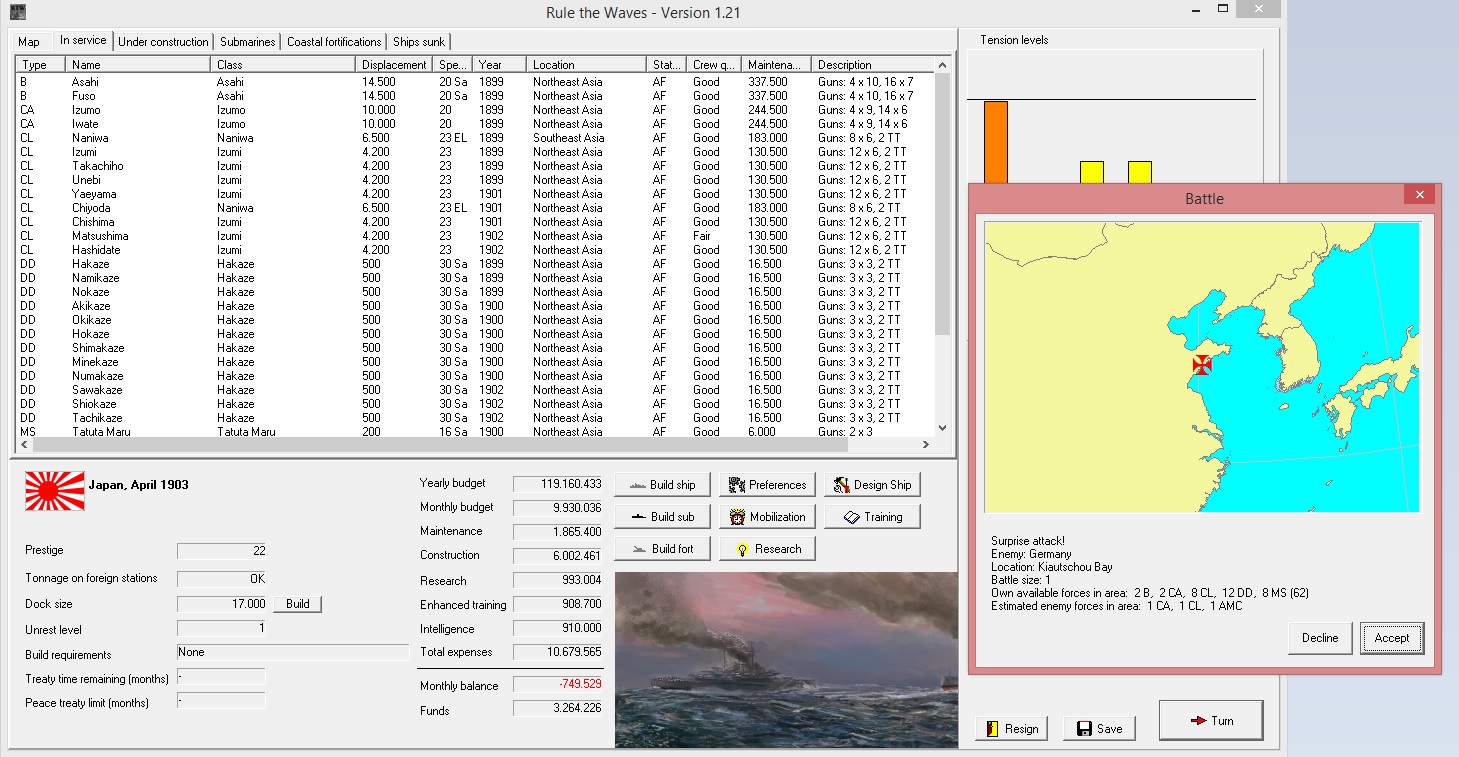The height and width of the screenshot is (757, 1459).
Task: Accept the Kiautschou Bay battle
Action: click(1391, 638)
